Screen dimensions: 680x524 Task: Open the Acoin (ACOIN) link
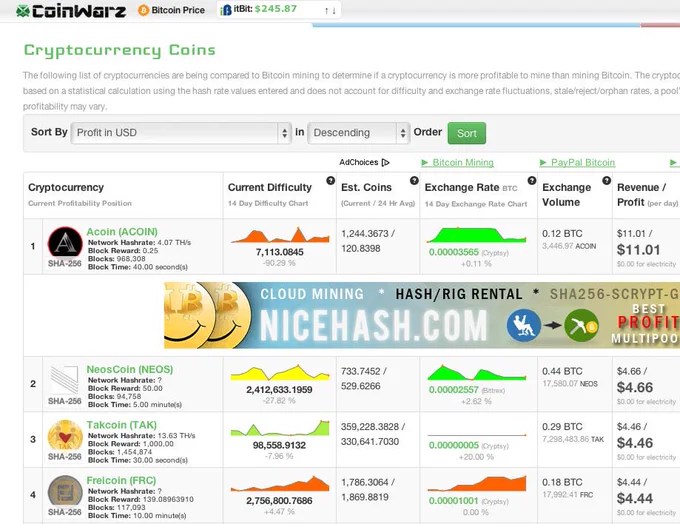coord(122,232)
